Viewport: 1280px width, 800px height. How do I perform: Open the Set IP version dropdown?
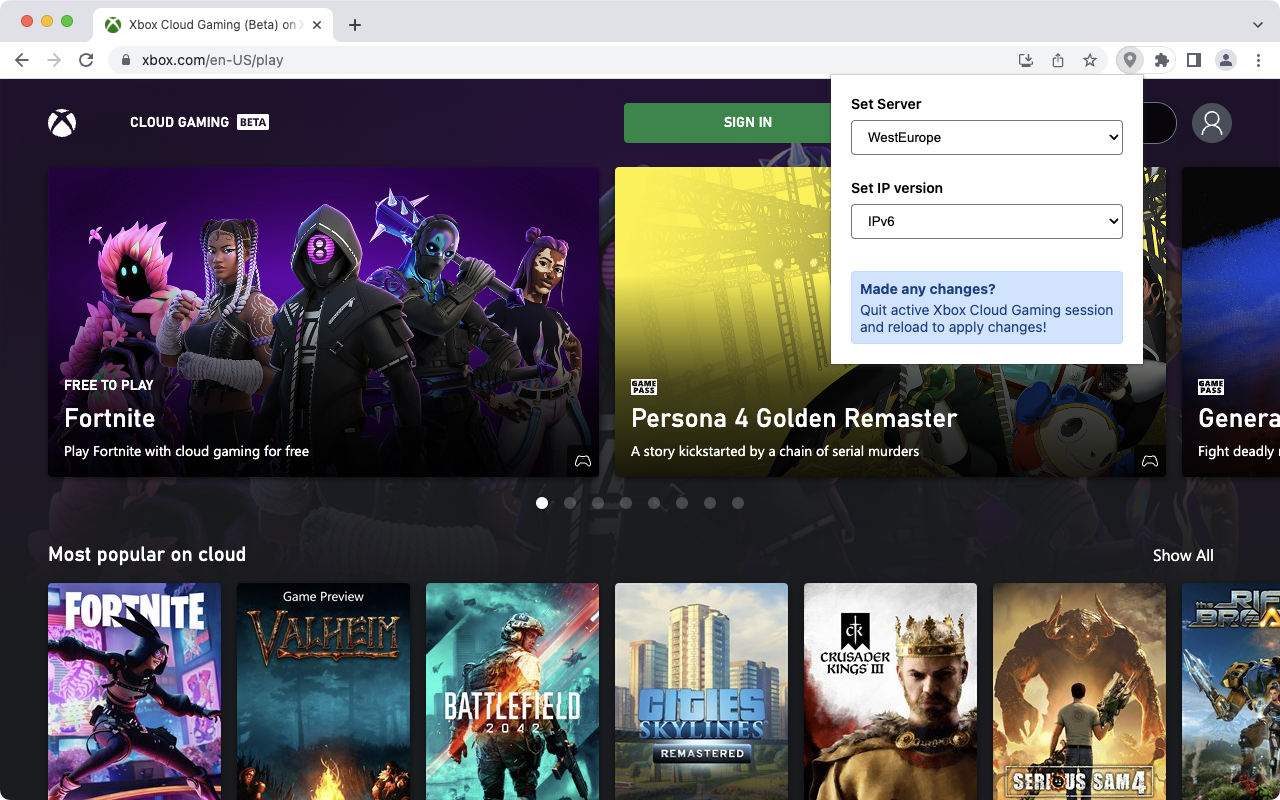(x=987, y=221)
